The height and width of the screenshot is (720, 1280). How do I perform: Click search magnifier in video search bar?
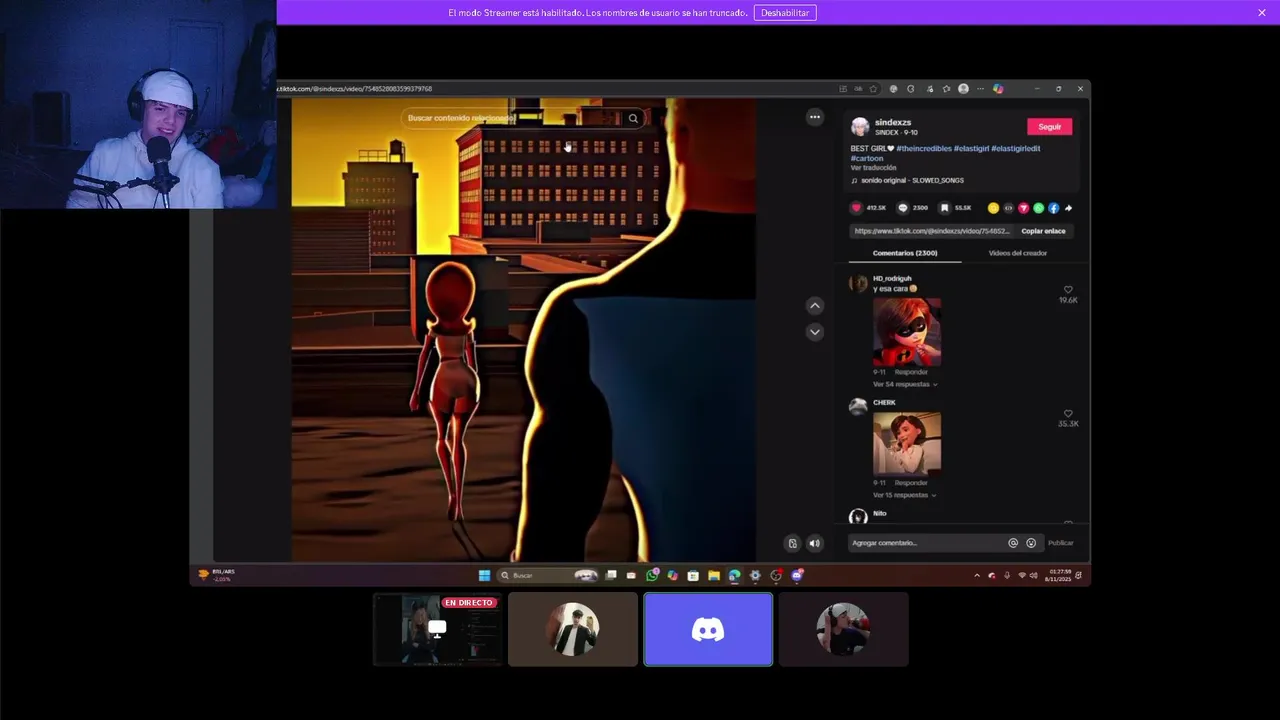(x=633, y=118)
